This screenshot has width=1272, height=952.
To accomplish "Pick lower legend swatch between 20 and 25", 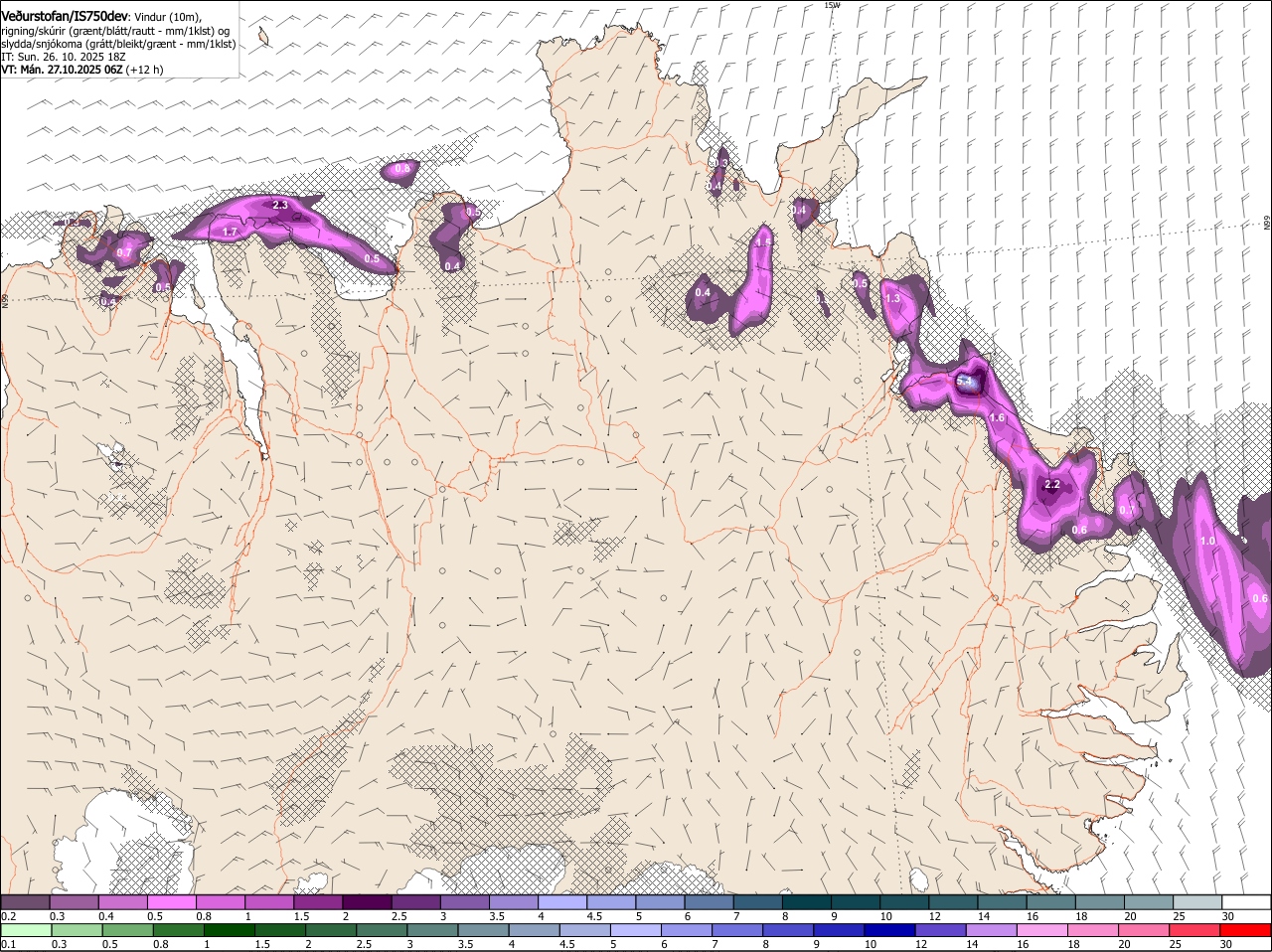I will click(x=1144, y=930).
